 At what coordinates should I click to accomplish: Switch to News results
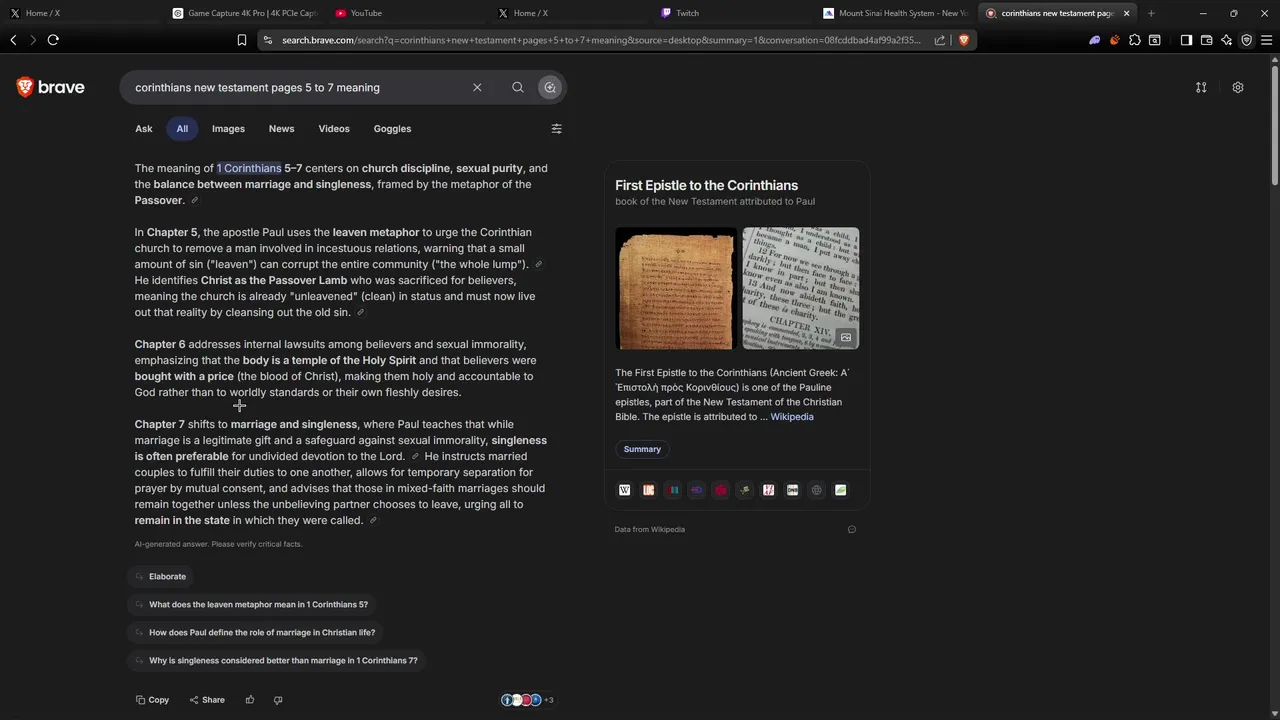[281, 129]
